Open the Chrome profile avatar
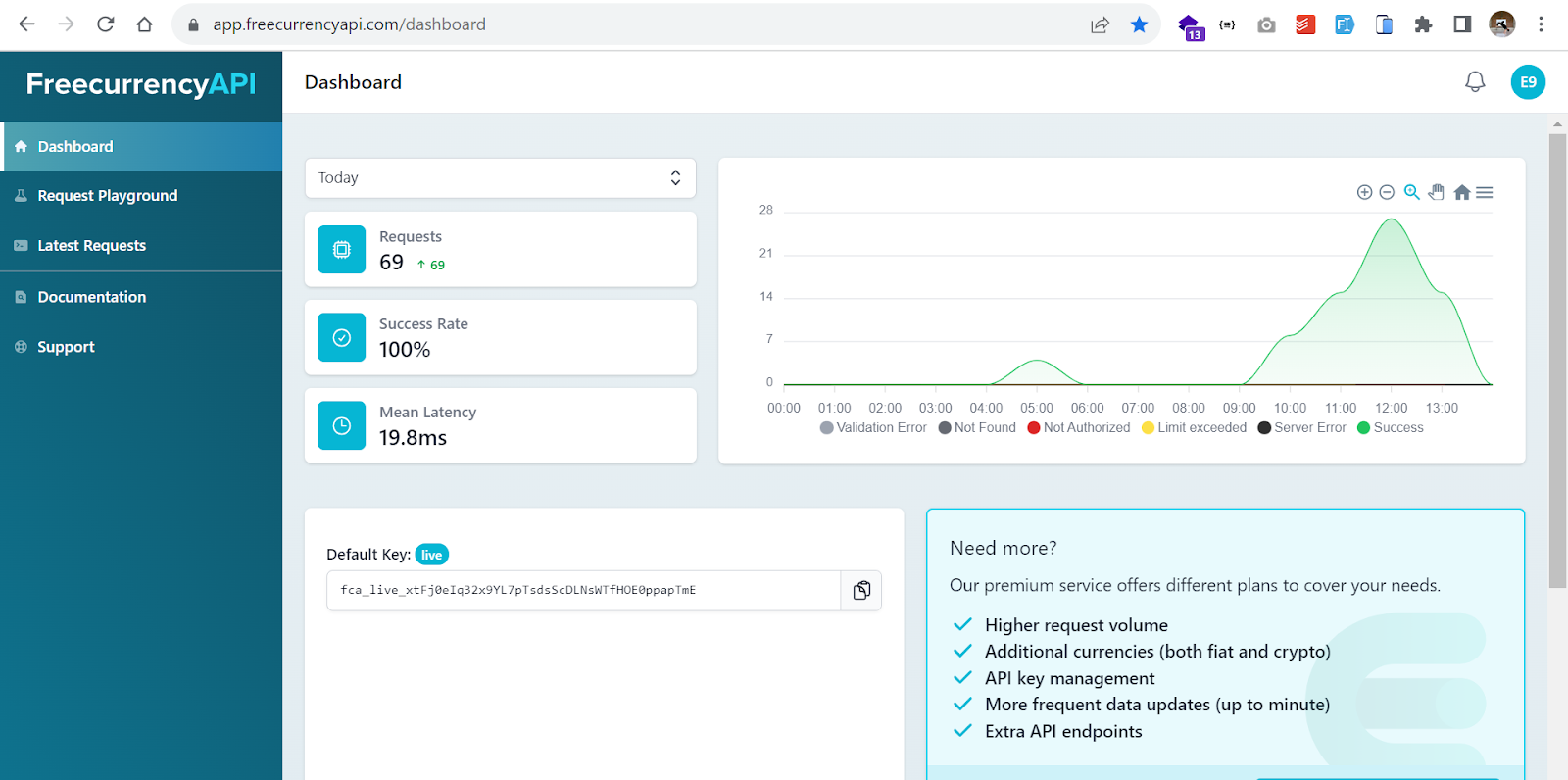 [1501, 24]
